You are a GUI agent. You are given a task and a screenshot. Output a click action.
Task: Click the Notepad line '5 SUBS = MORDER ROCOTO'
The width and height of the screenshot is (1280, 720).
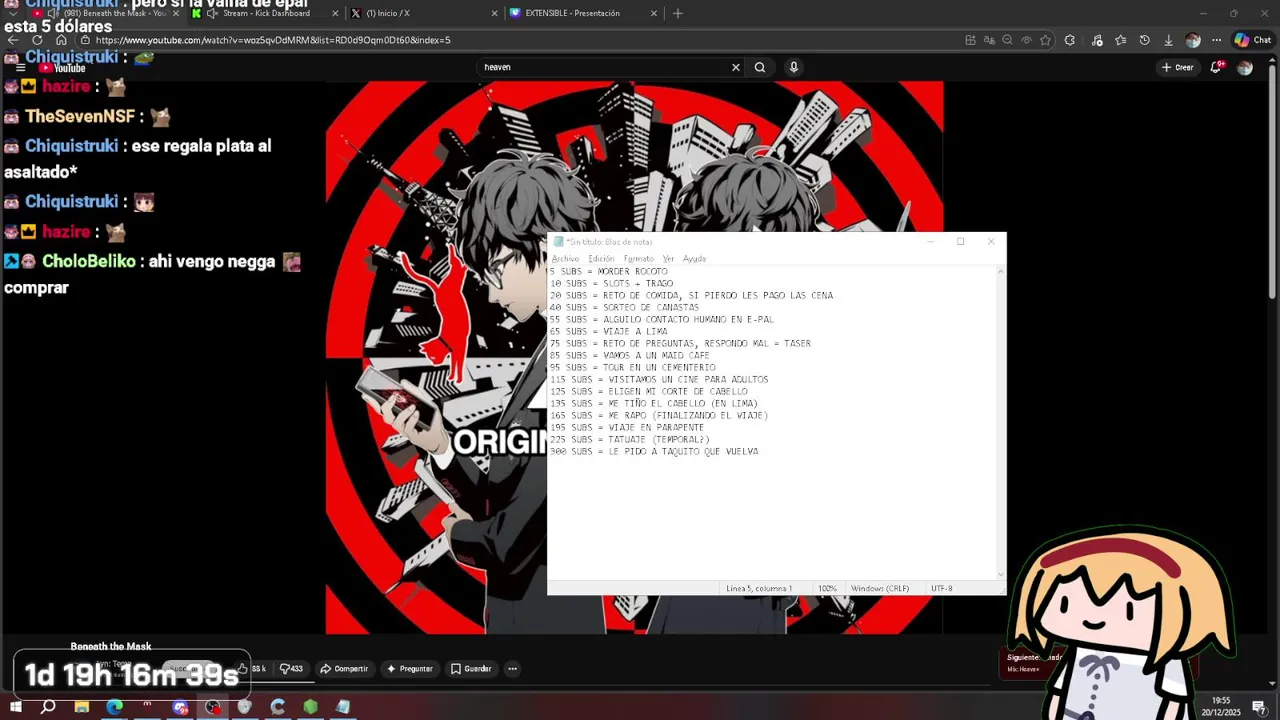tap(608, 271)
